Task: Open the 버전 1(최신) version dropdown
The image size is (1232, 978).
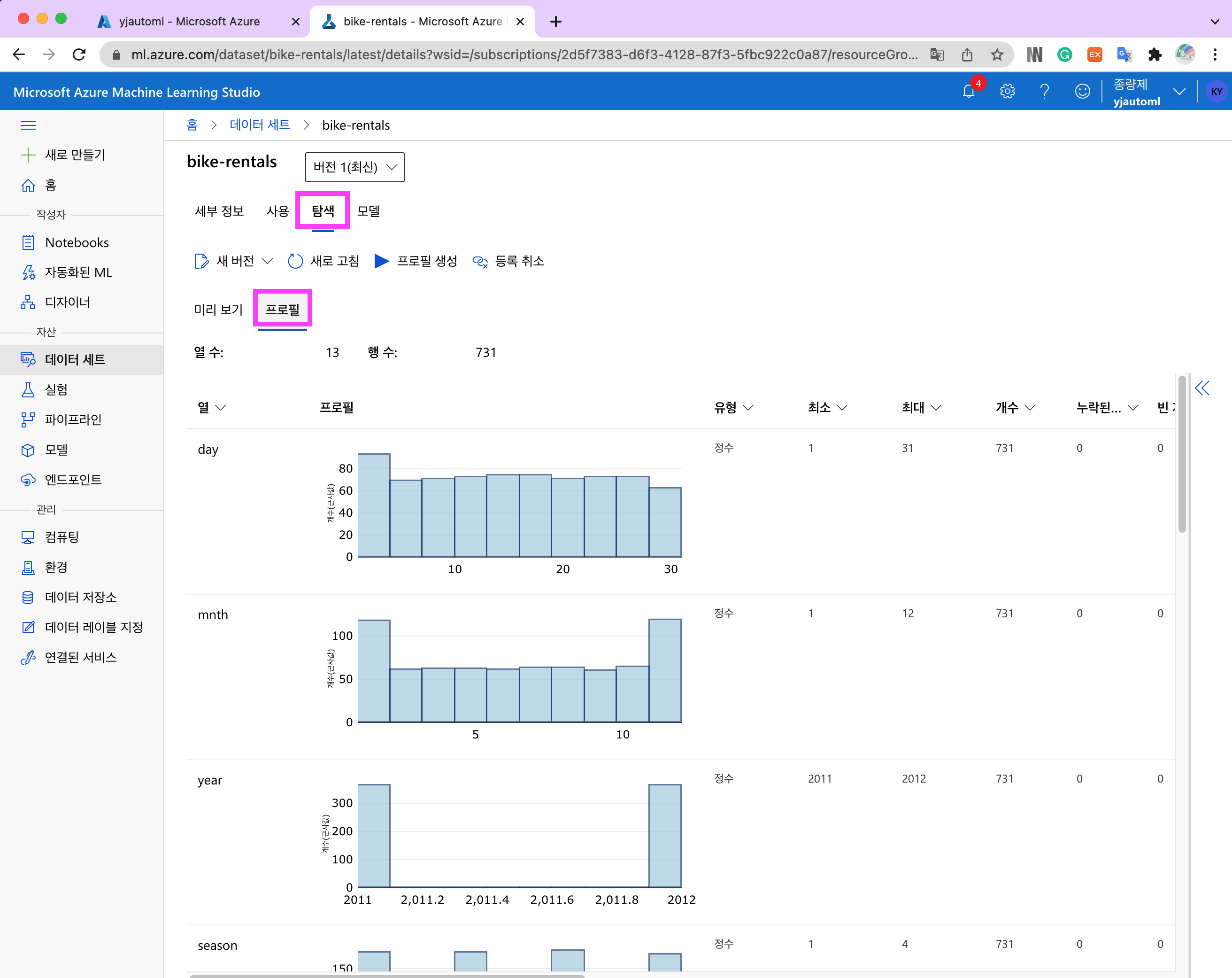Action: coord(355,167)
